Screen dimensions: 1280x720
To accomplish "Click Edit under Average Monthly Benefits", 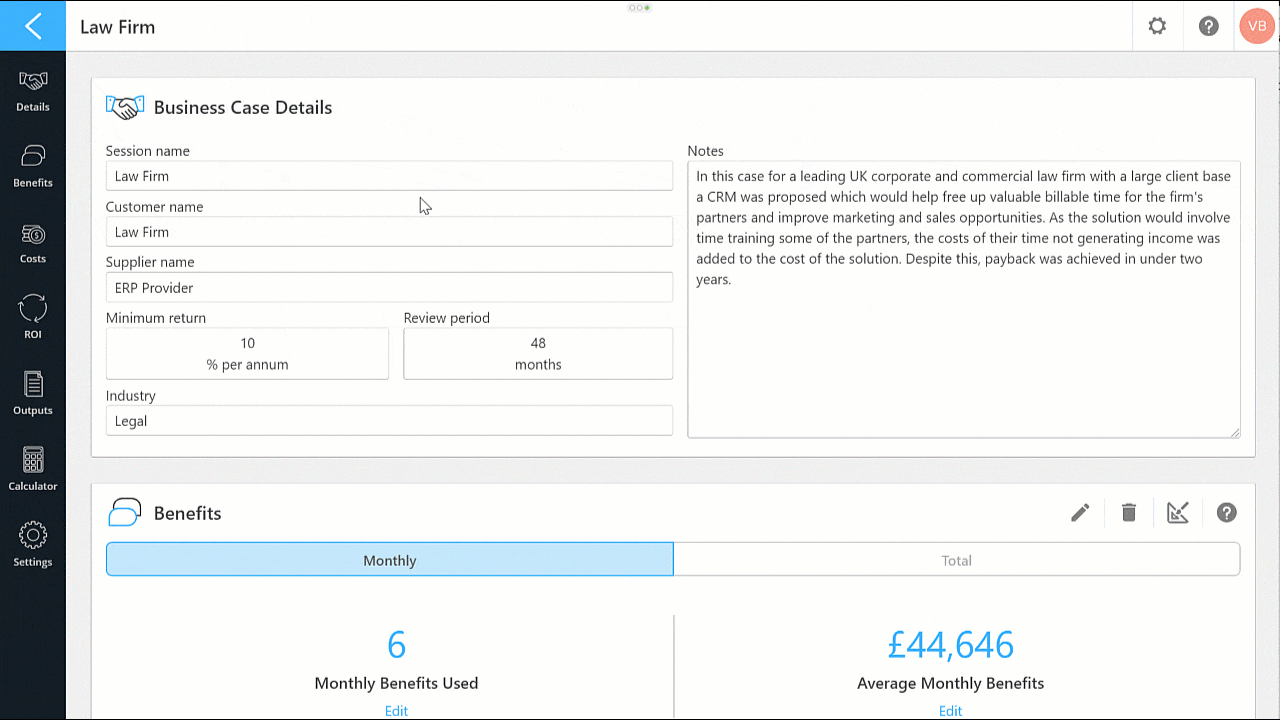I will pos(950,711).
